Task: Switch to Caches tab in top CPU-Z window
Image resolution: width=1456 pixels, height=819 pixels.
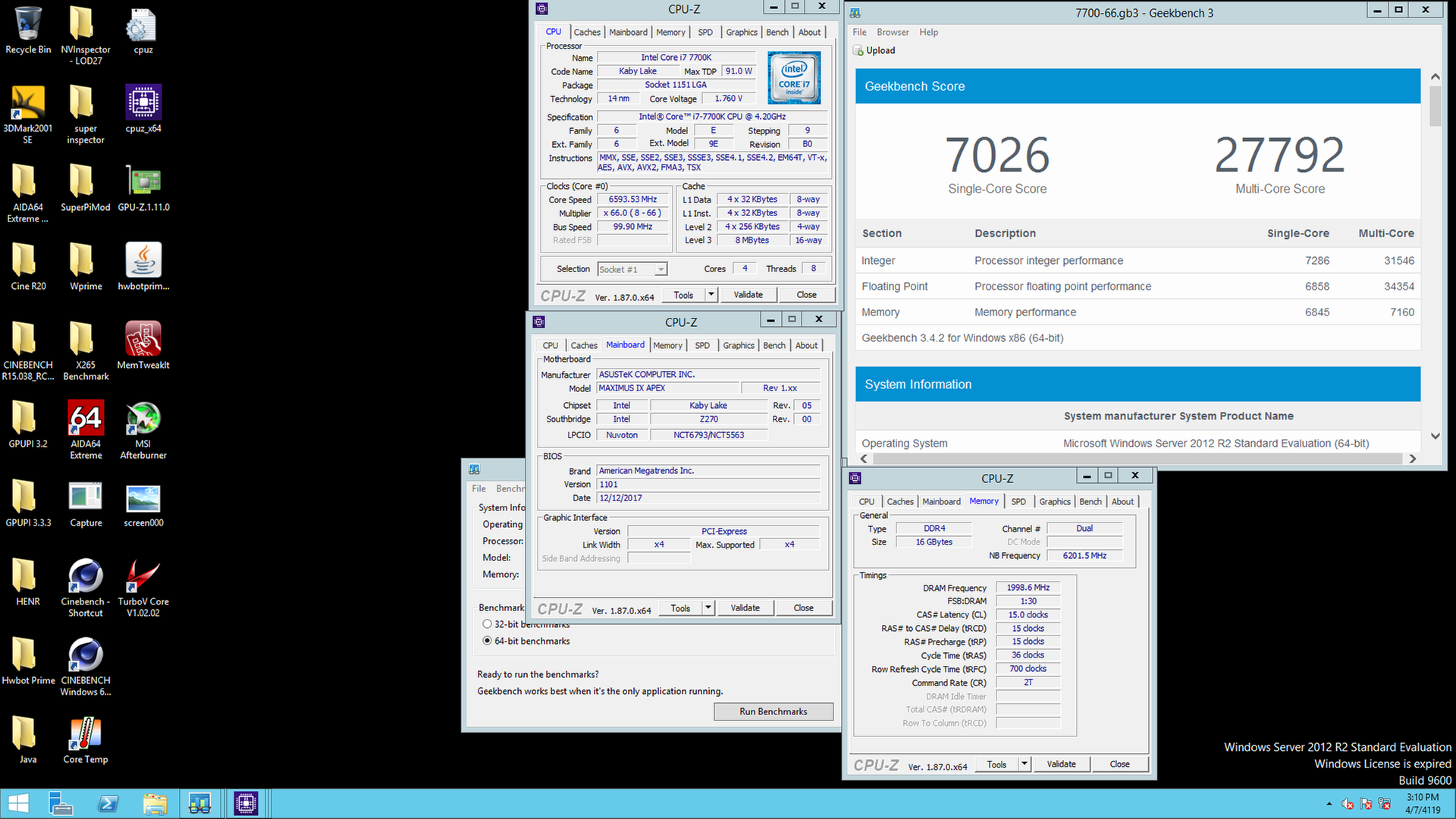Action: [587, 32]
